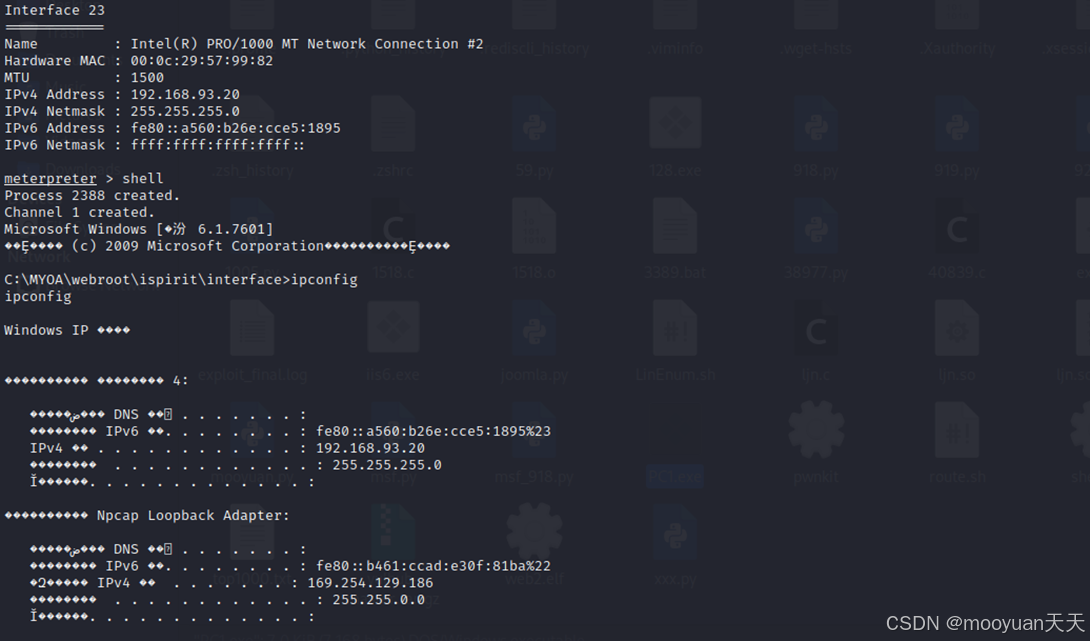Click the 'Npcap Loopback Adapter:' heading
This screenshot has width=1090, height=641.
tap(193, 515)
